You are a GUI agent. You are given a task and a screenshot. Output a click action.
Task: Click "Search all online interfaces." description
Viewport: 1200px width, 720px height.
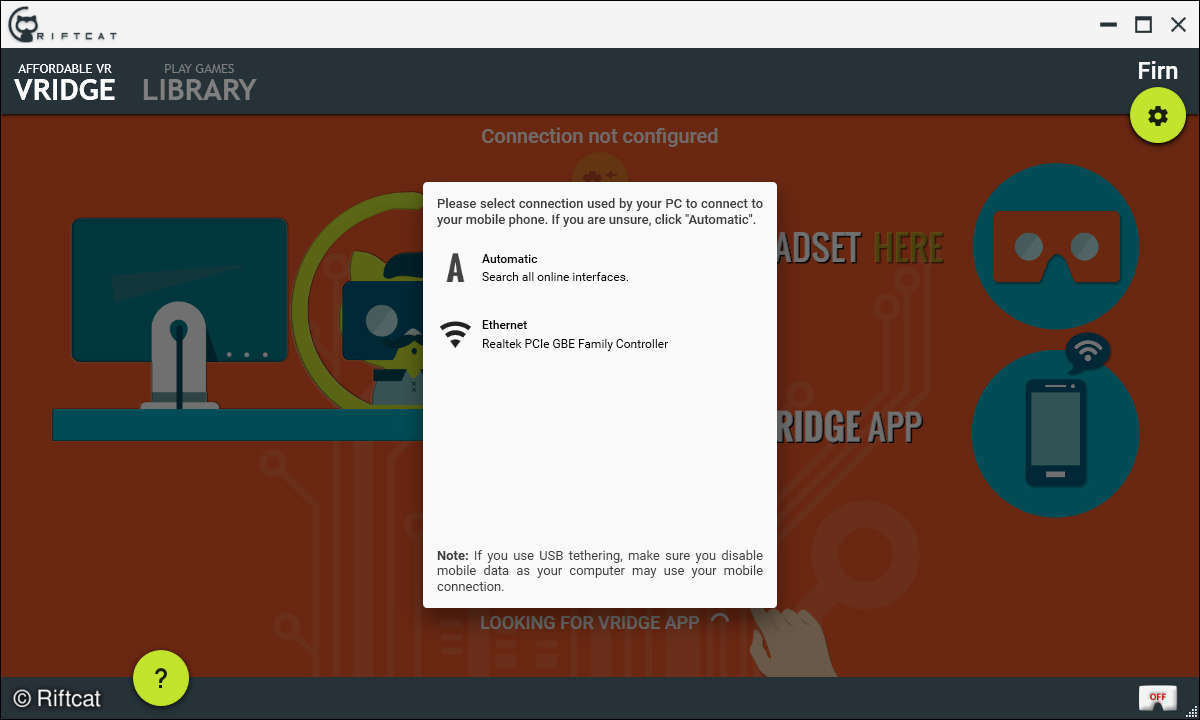[555, 277]
